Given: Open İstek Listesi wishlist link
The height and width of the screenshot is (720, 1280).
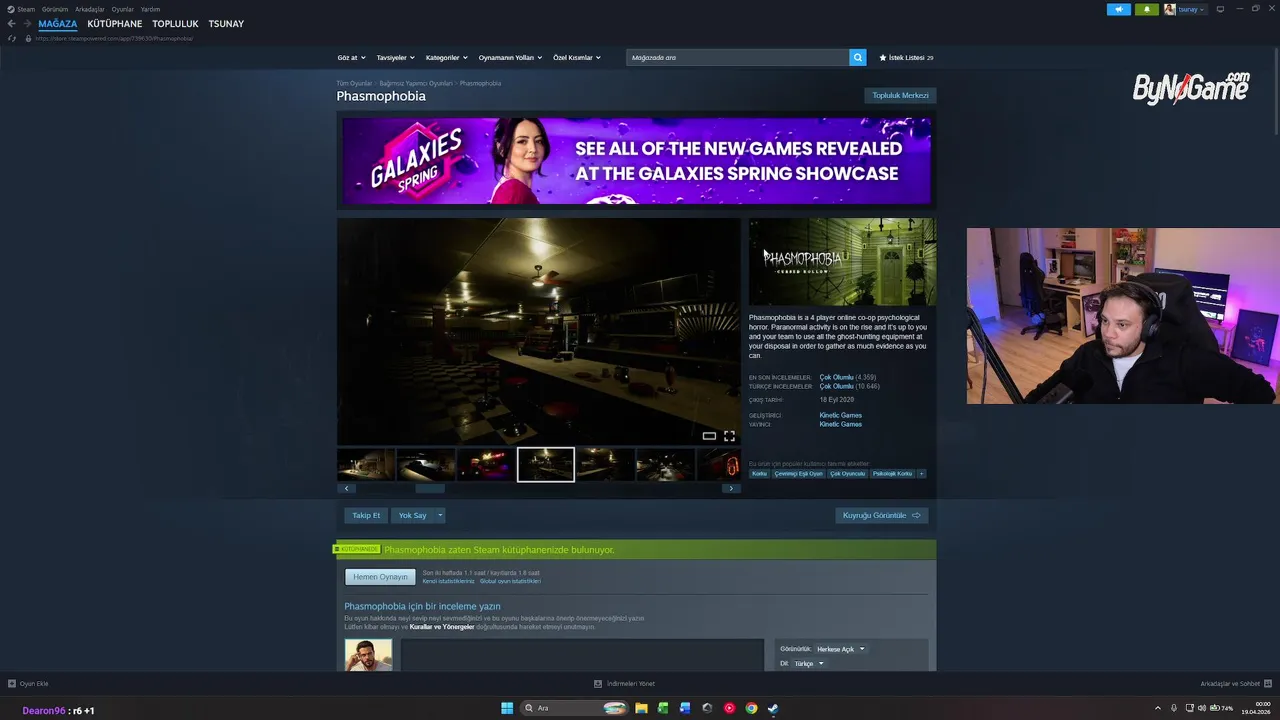Looking at the screenshot, I should tap(906, 57).
